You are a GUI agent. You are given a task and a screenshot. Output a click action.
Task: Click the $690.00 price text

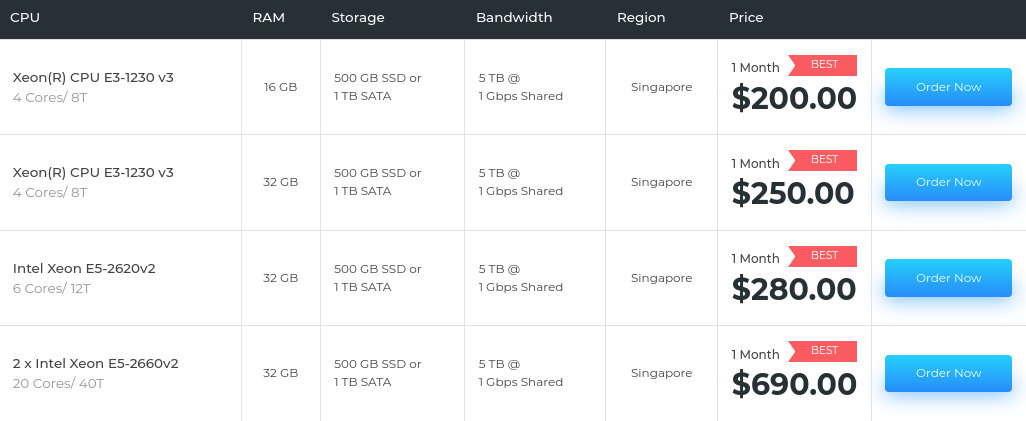[x=794, y=384]
